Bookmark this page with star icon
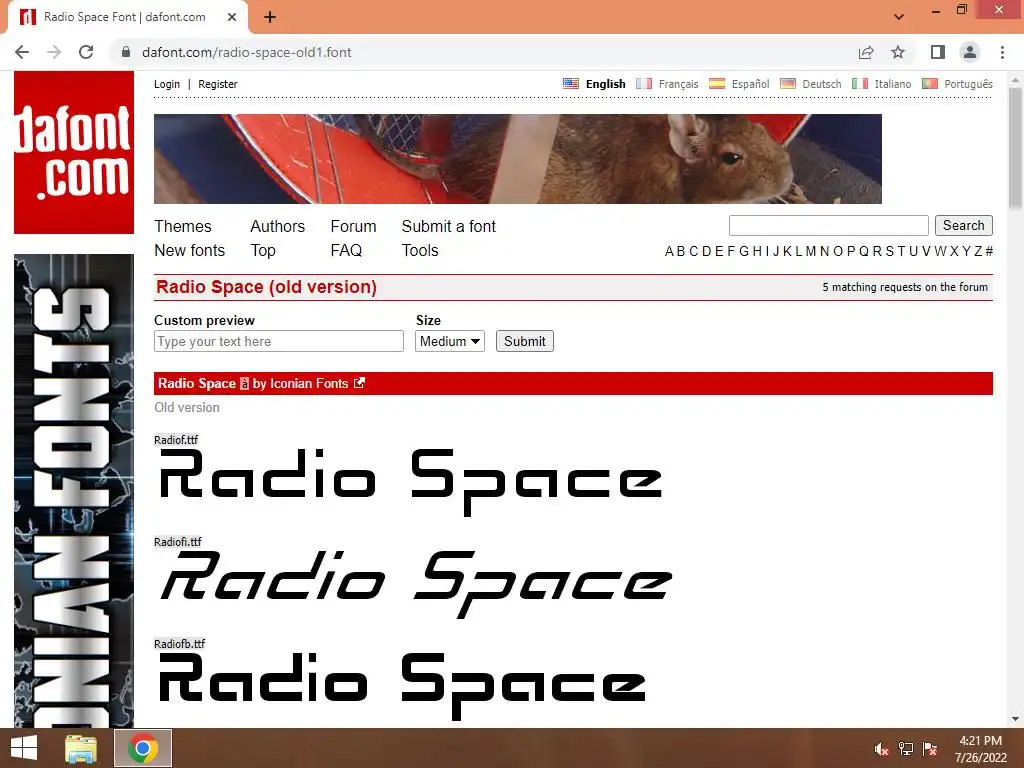 [x=898, y=52]
